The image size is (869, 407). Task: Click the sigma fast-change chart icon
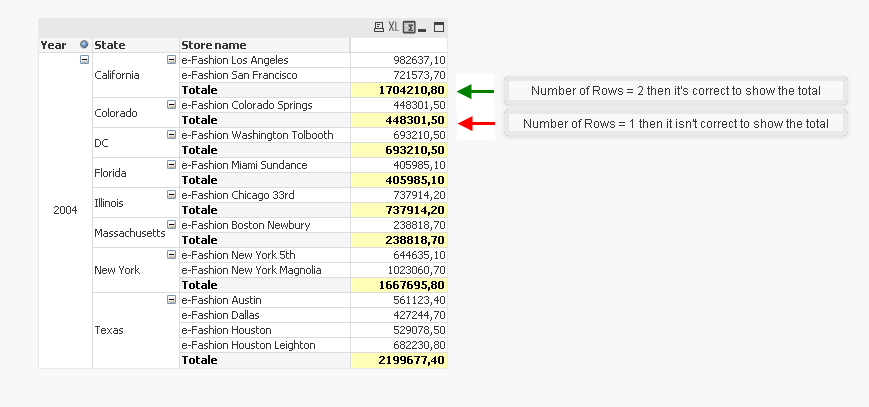pos(408,27)
